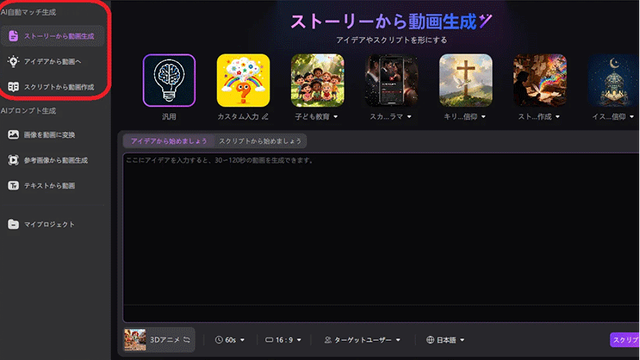Open マイプロジェクト in the sidebar
Screen dimensions: 640x360
(x=52, y=224)
